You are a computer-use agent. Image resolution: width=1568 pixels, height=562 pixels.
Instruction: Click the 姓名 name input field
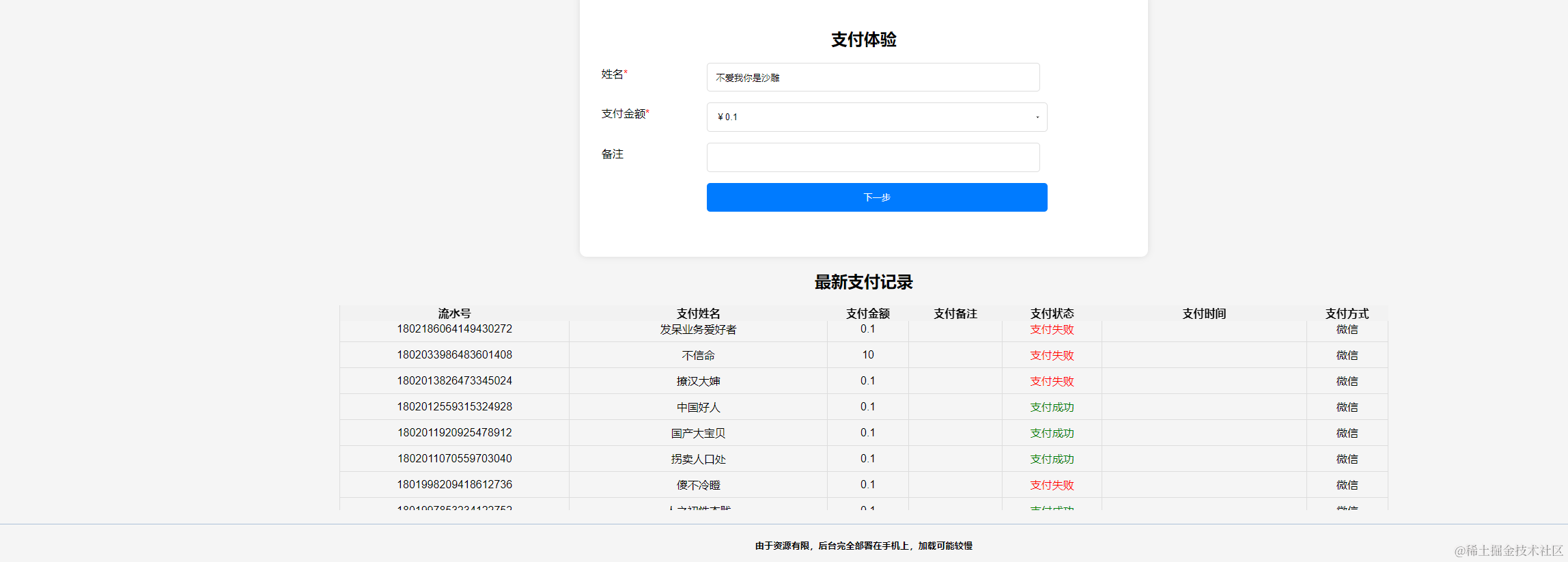tap(873, 77)
